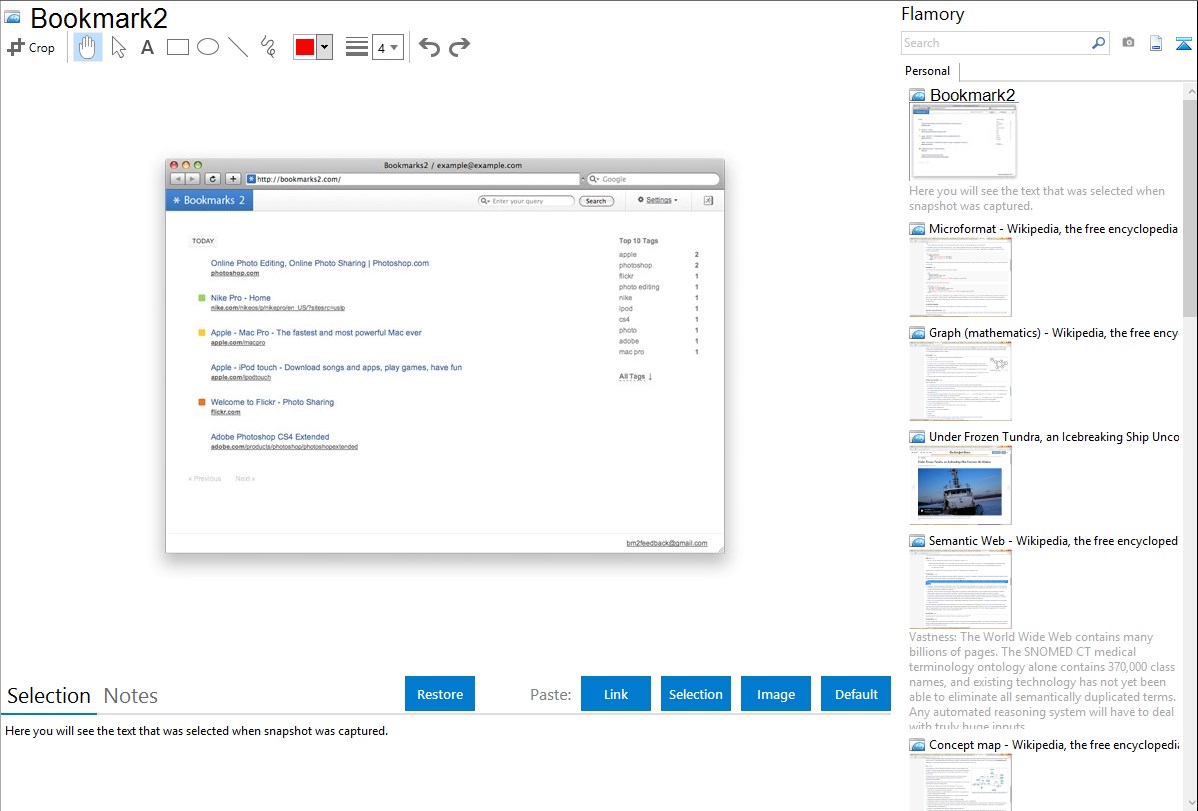Click the snapshot list scroll-up arrow
The height and width of the screenshot is (811, 1198).
1191,91
